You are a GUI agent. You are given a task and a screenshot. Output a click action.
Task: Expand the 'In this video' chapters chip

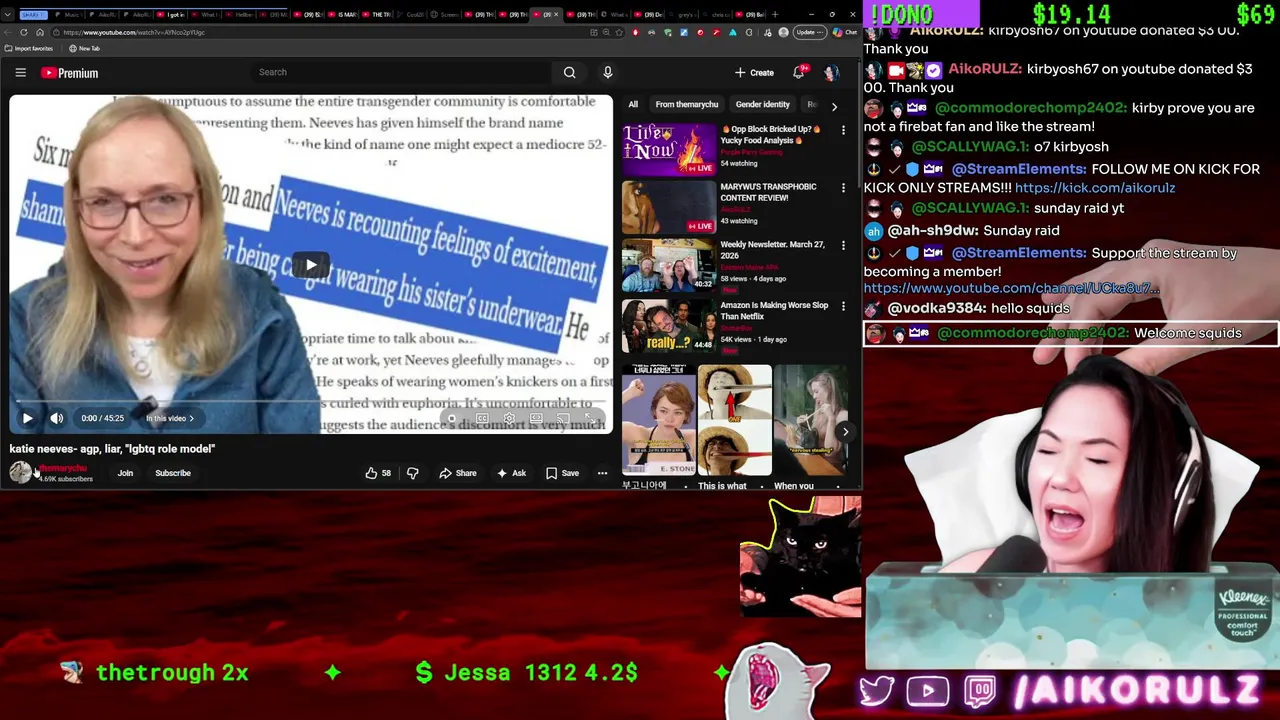[x=170, y=418]
